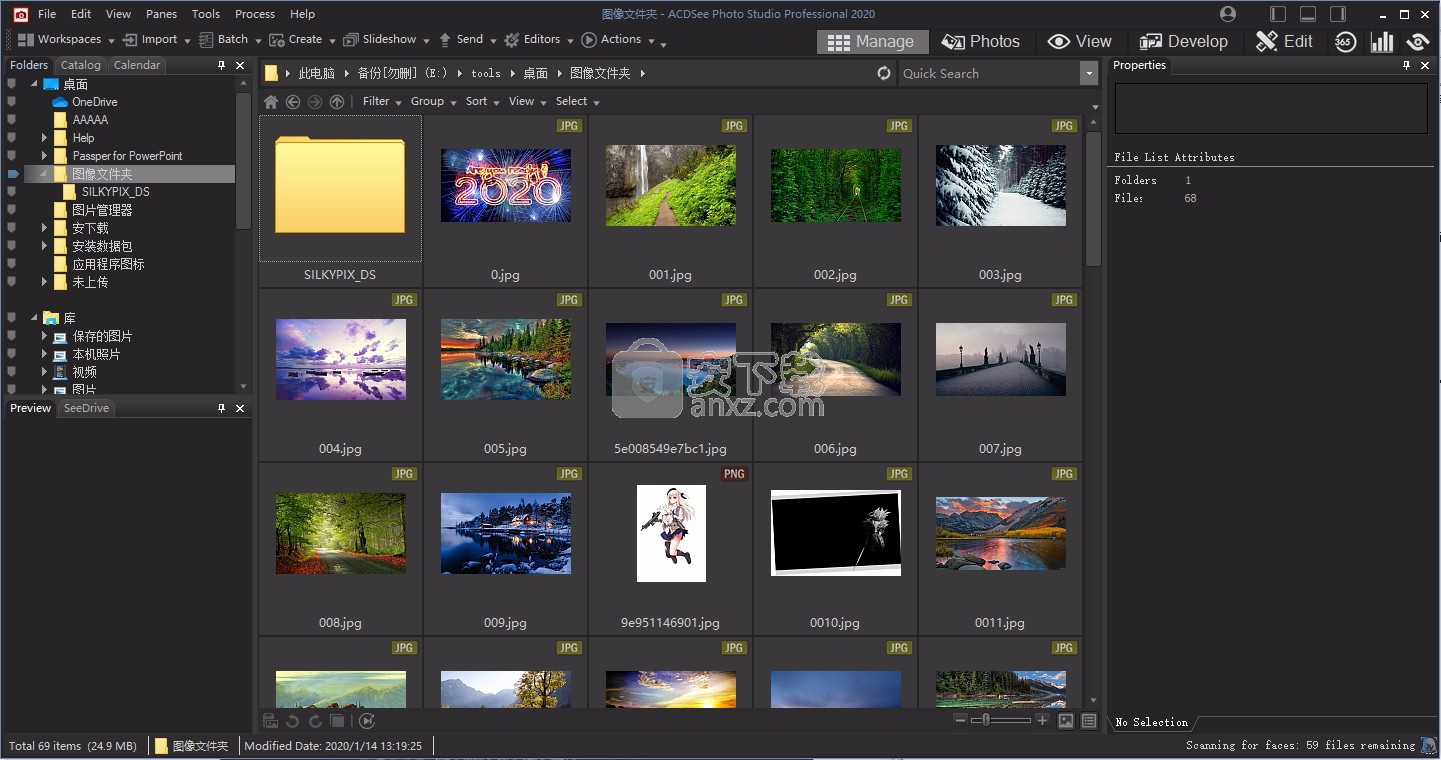Pin the Folders pane
Screen dimensions: 1441x760
click(x=221, y=65)
